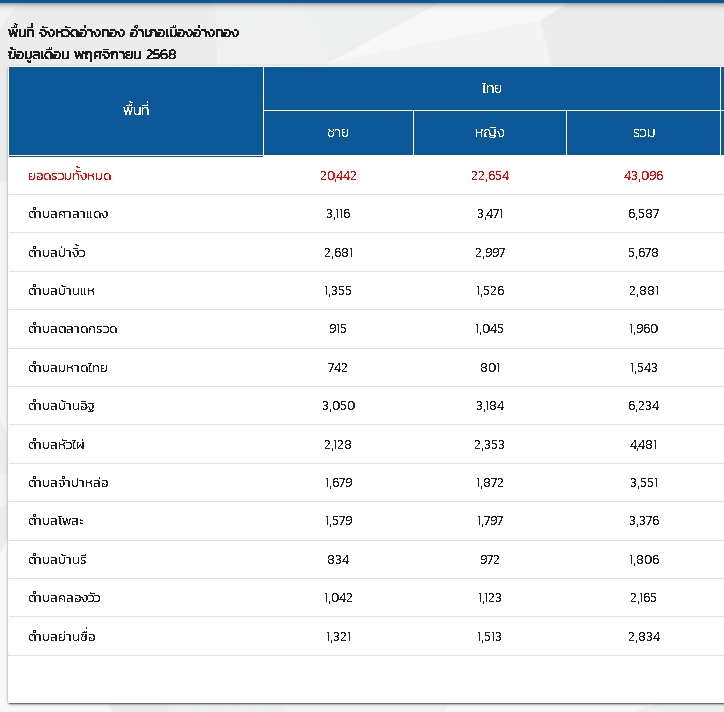Click the ไทย group column header
Screen dimensions: 724x712
pyautogui.click(x=491, y=88)
